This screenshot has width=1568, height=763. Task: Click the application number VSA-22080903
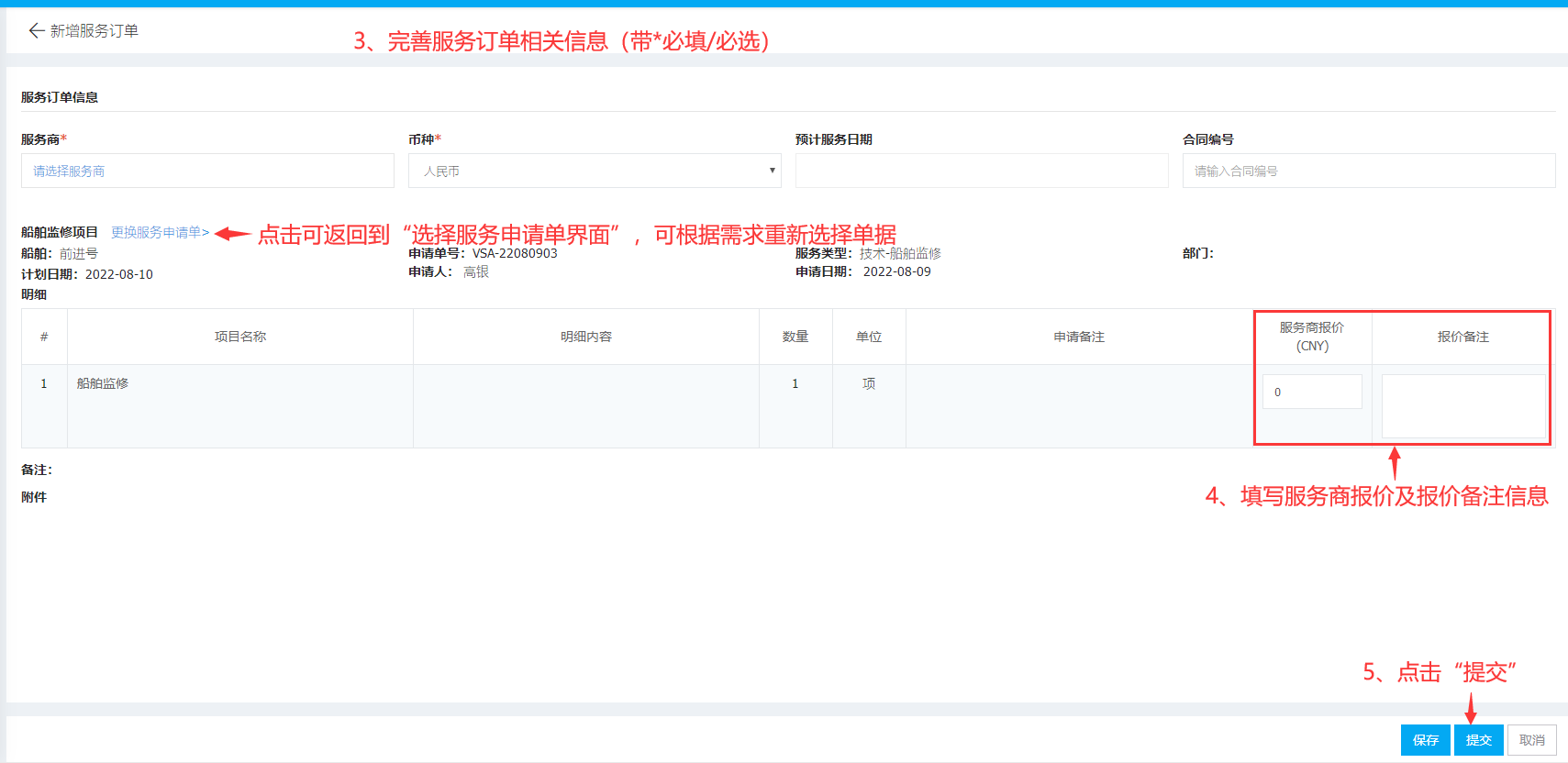click(x=515, y=253)
